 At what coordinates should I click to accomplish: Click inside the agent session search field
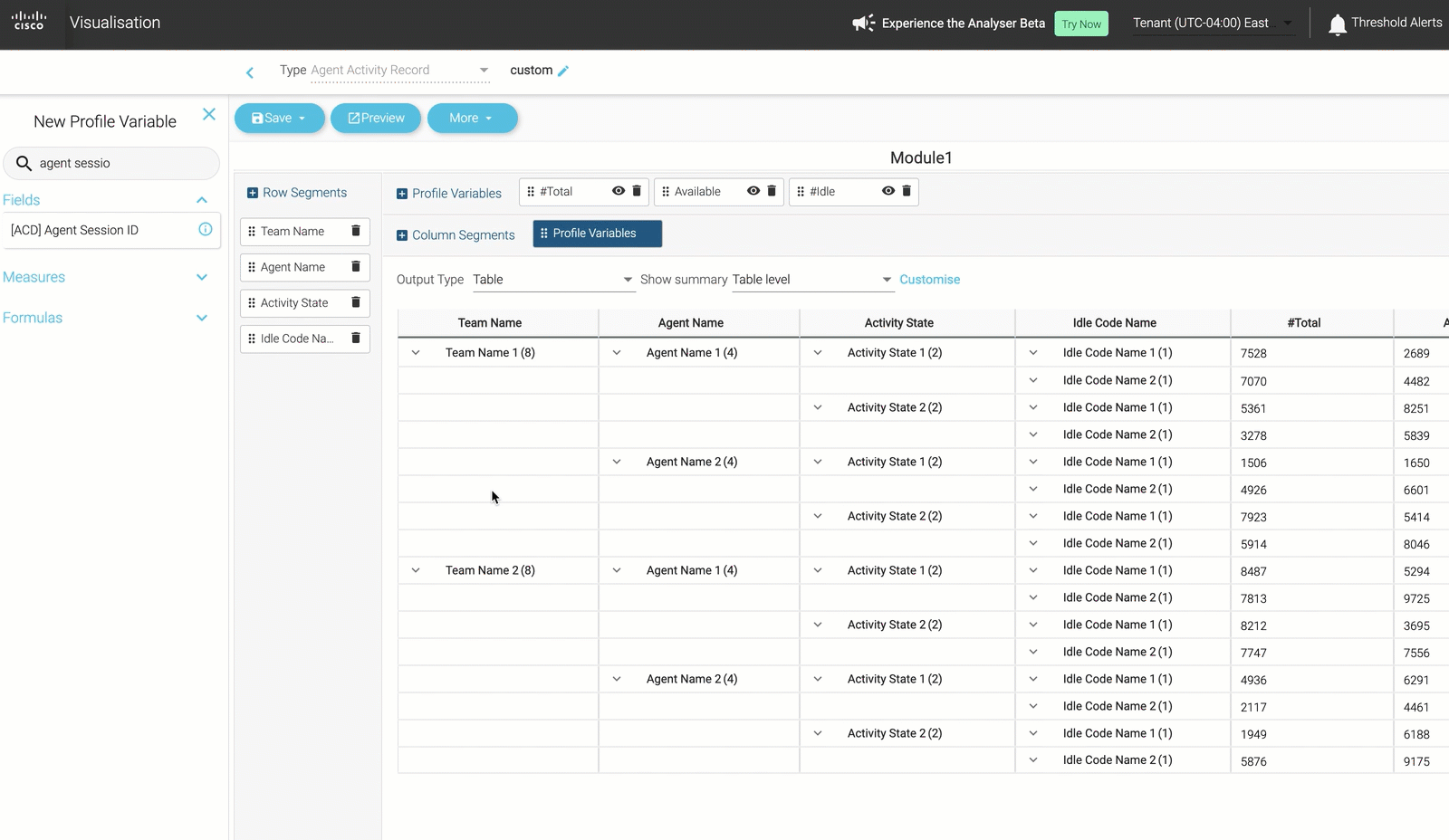tap(111, 163)
